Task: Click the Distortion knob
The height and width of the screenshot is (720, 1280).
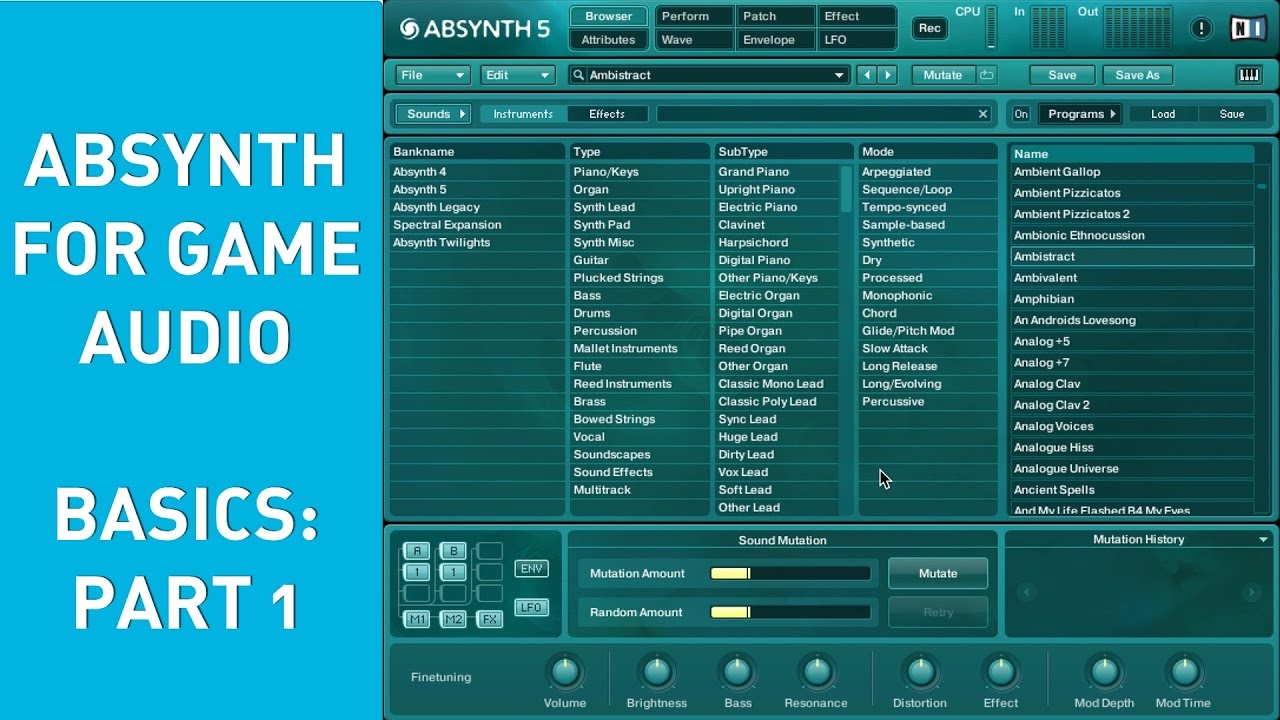Action: (x=919, y=672)
